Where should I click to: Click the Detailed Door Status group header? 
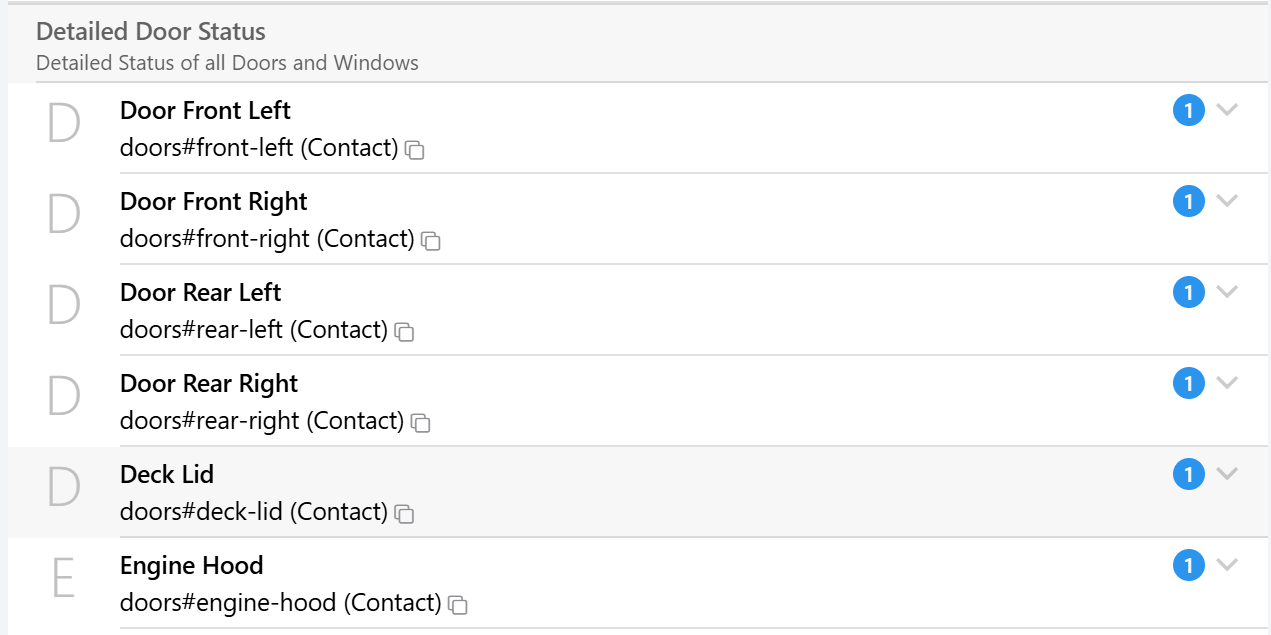point(639,44)
